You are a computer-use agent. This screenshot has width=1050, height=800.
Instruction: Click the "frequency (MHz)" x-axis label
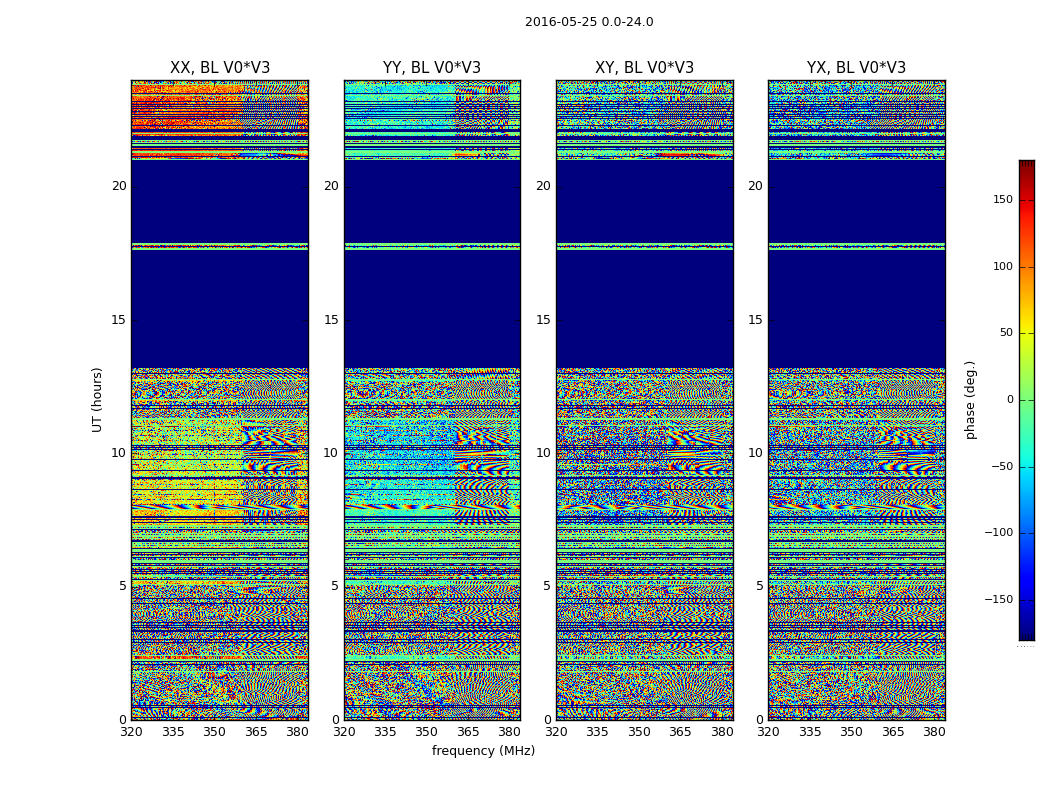click(x=483, y=751)
